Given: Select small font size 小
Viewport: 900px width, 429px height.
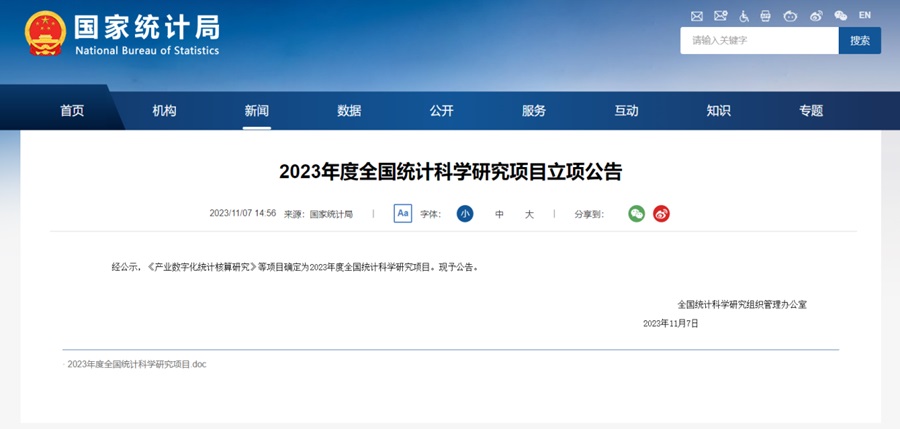Looking at the screenshot, I should [x=465, y=213].
